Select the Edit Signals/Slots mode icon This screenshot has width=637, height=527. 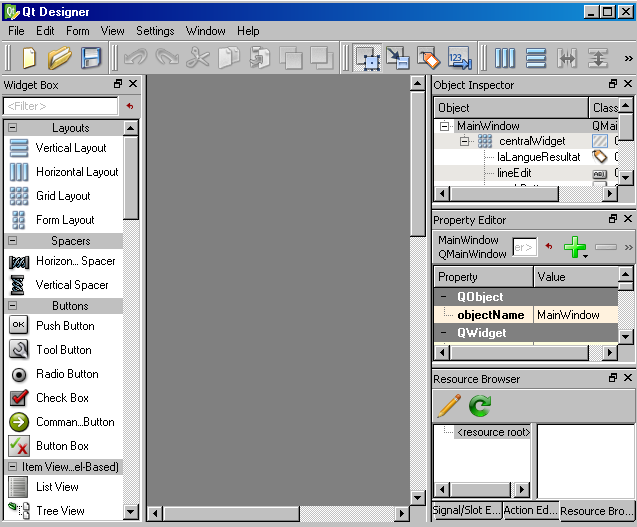point(398,58)
